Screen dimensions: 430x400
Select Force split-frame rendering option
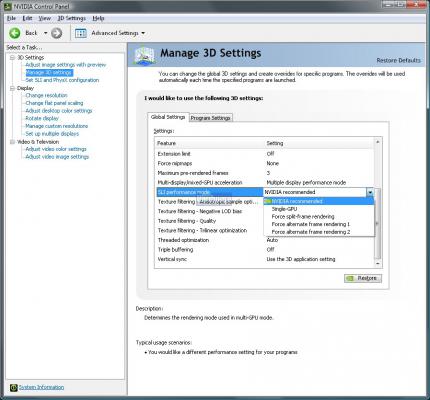coord(303,217)
